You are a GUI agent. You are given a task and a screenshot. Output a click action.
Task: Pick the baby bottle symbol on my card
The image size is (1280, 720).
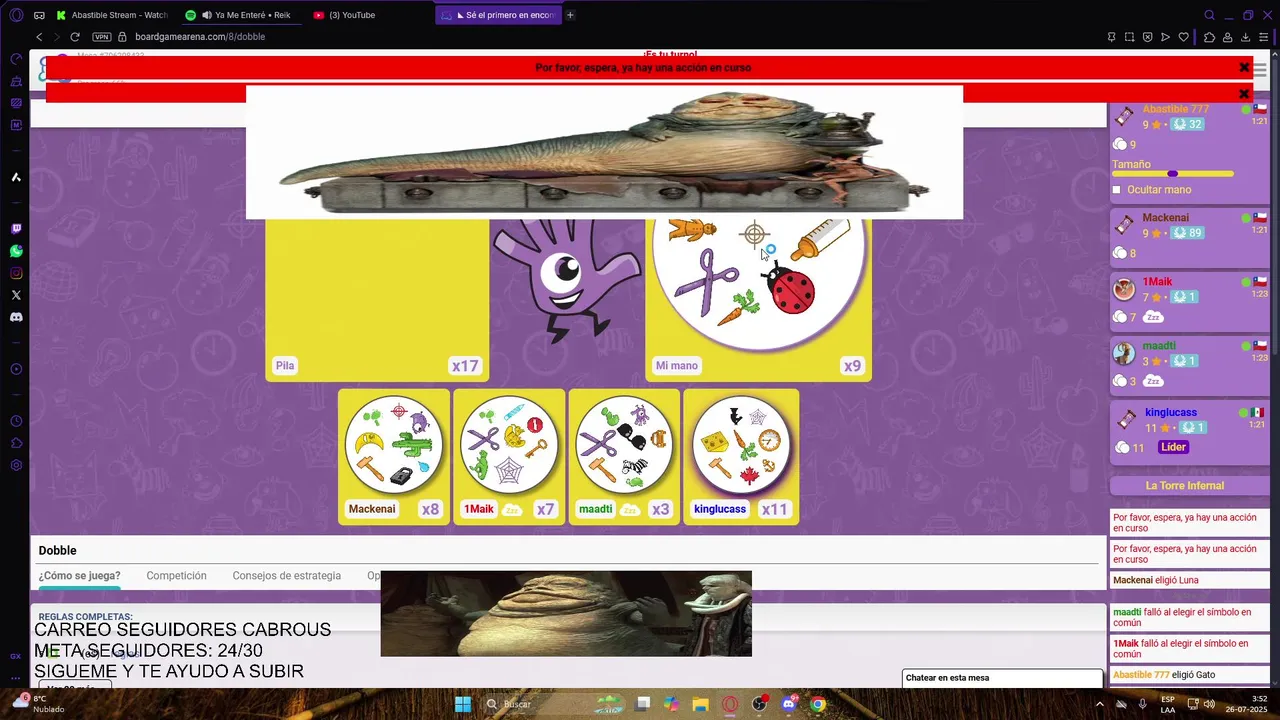point(820,240)
